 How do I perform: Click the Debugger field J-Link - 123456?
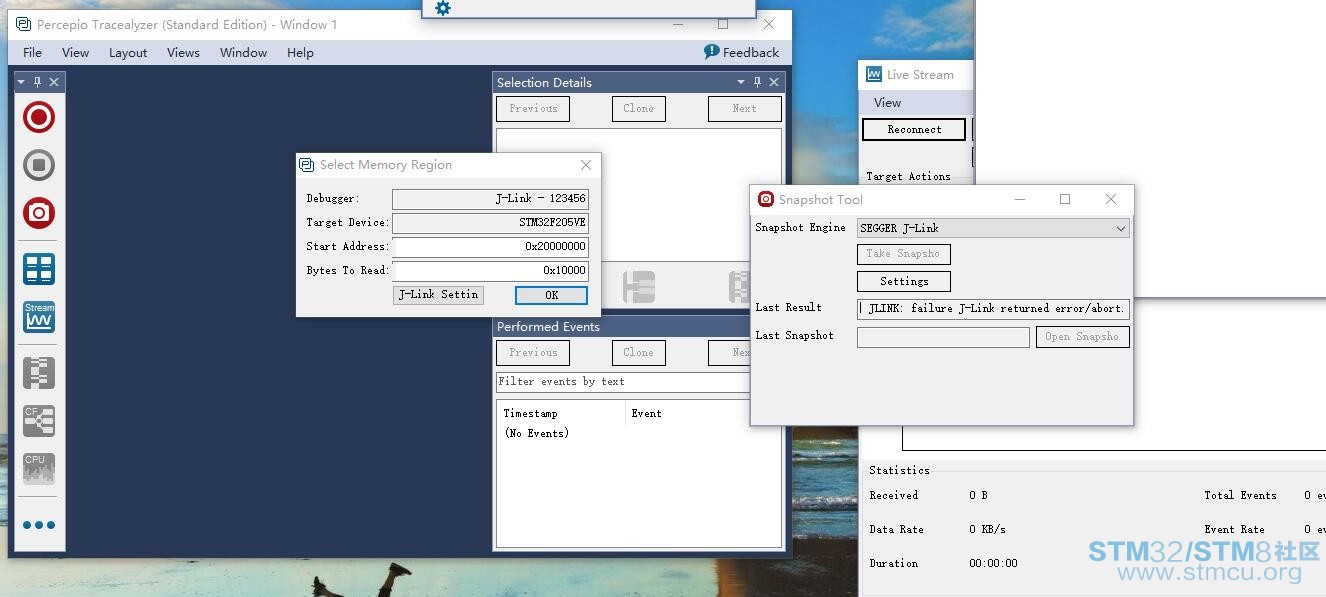pyautogui.click(x=491, y=198)
